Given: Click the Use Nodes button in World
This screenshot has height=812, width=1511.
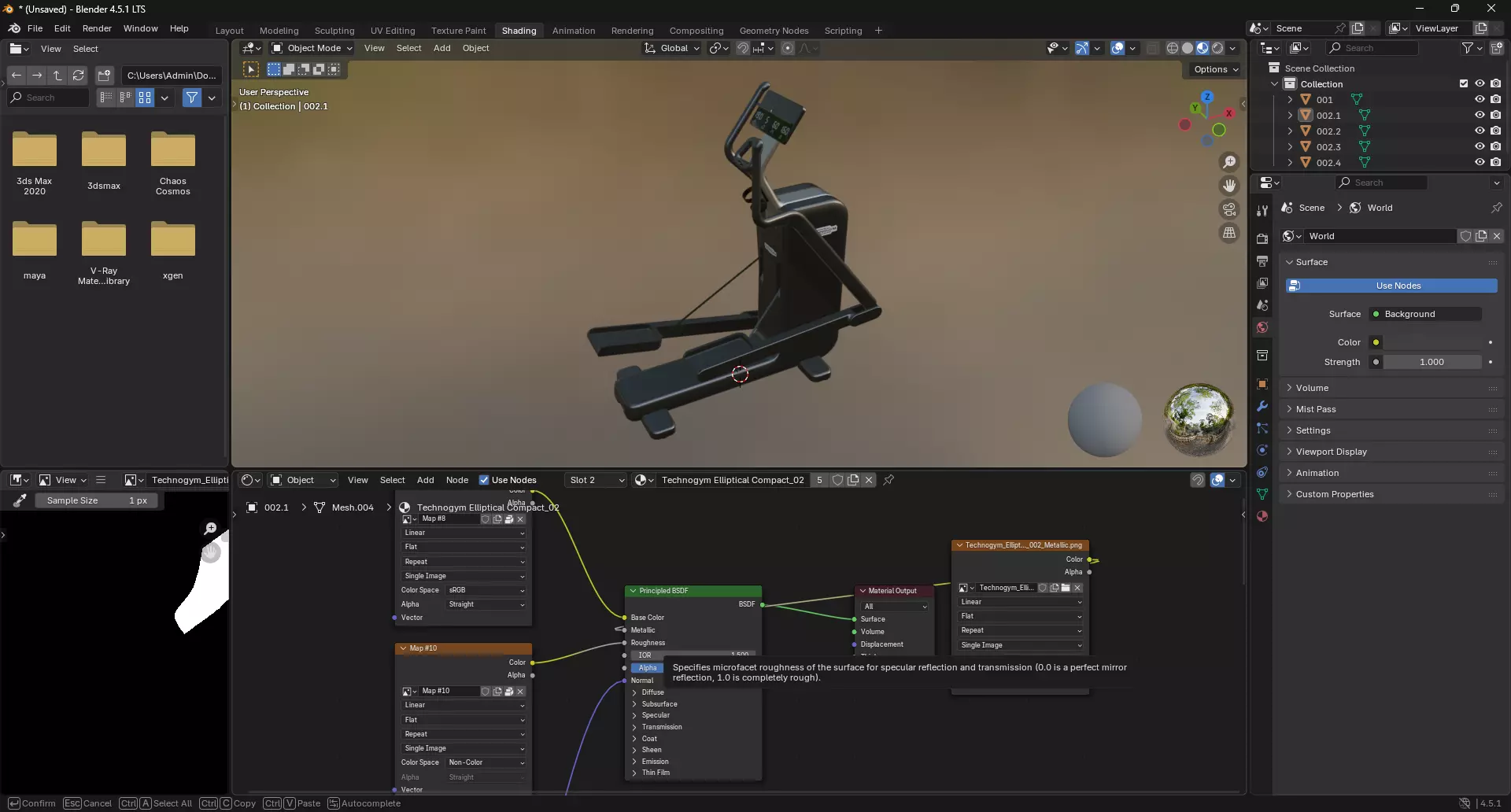Looking at the screenshot, I should point(1391,286).
